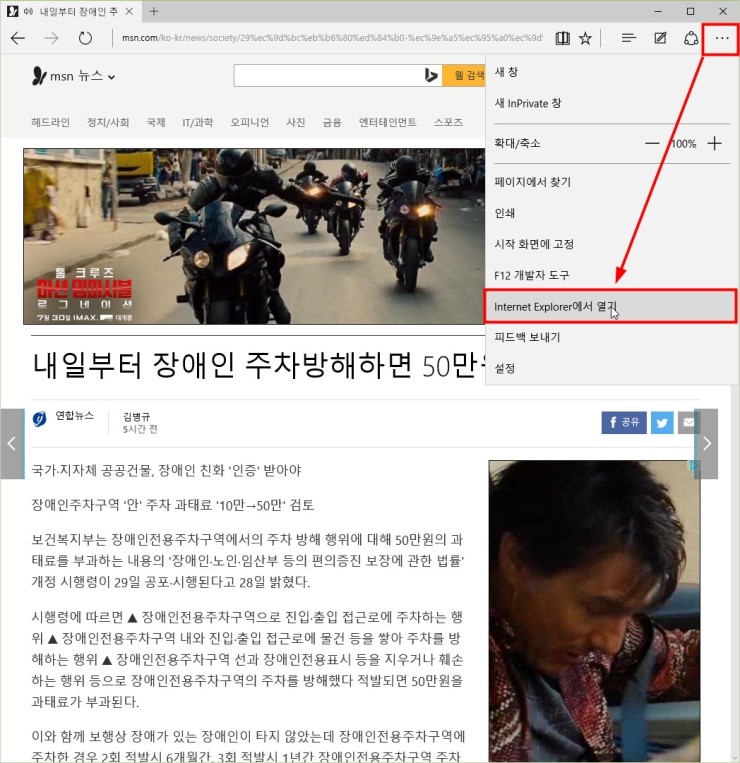This screenshot has height=763, width=740.
Task: Click the address bar URL
Action: pyautogui.click(x=332, y=38)
